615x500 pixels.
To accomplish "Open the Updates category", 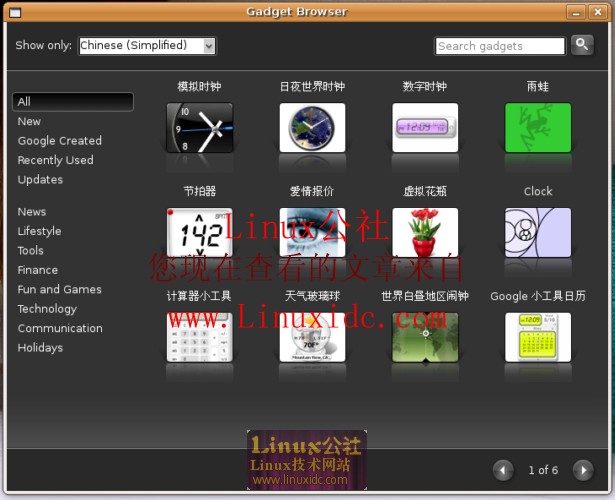I will 40,180.
